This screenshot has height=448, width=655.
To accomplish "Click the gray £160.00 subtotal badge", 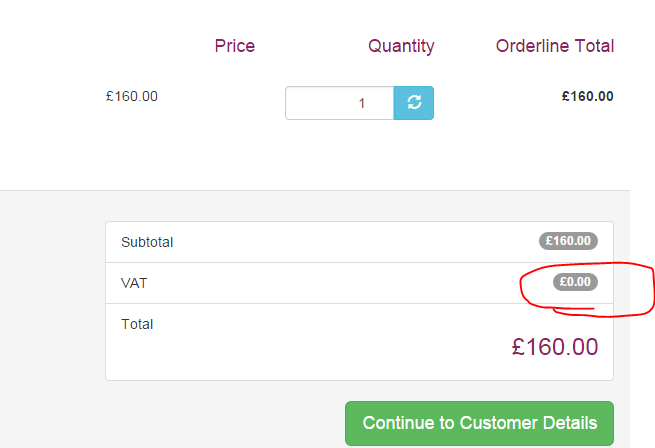I will pyautogui.click(x=568, y=241).
